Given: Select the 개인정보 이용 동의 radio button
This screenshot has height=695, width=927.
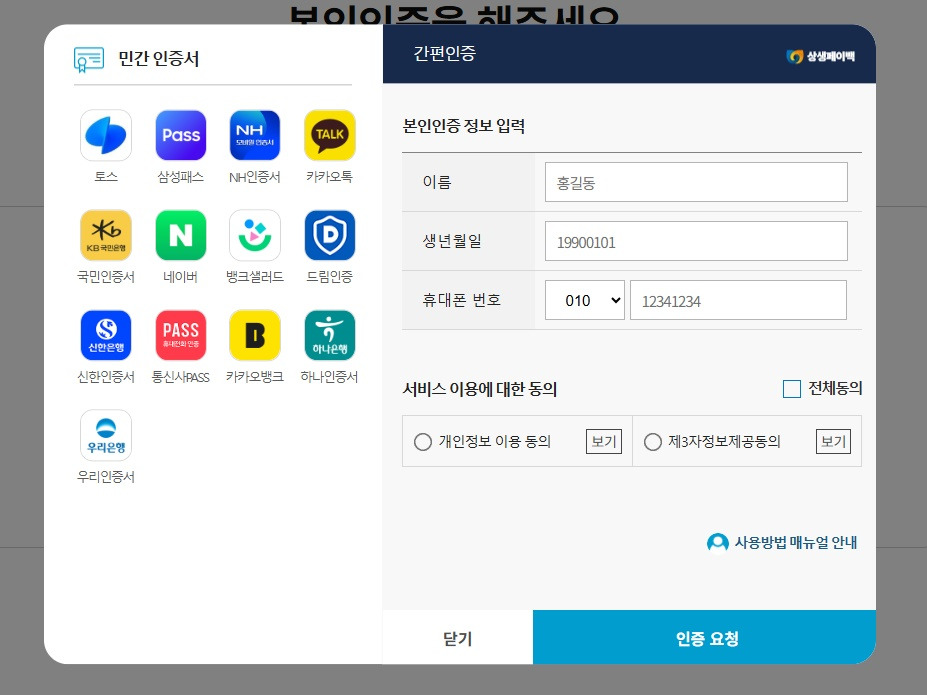Looking at the screenshot, I should tap(423, 441).
